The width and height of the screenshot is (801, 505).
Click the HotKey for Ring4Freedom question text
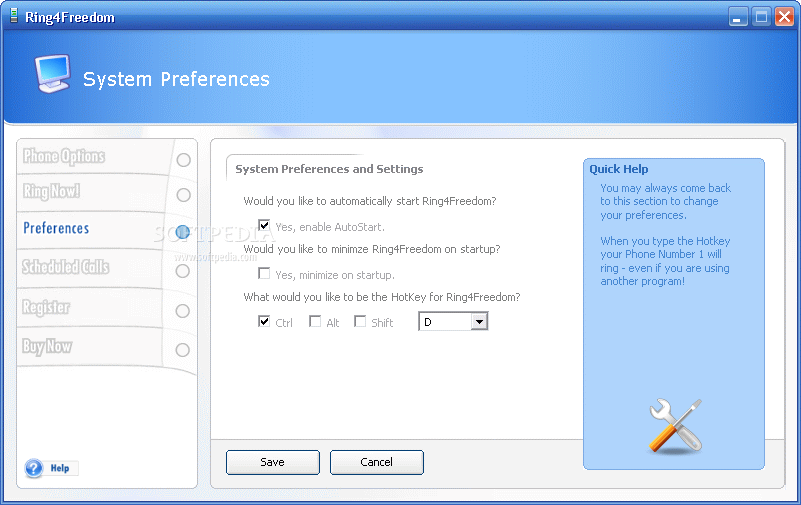(x=382, y=297)
